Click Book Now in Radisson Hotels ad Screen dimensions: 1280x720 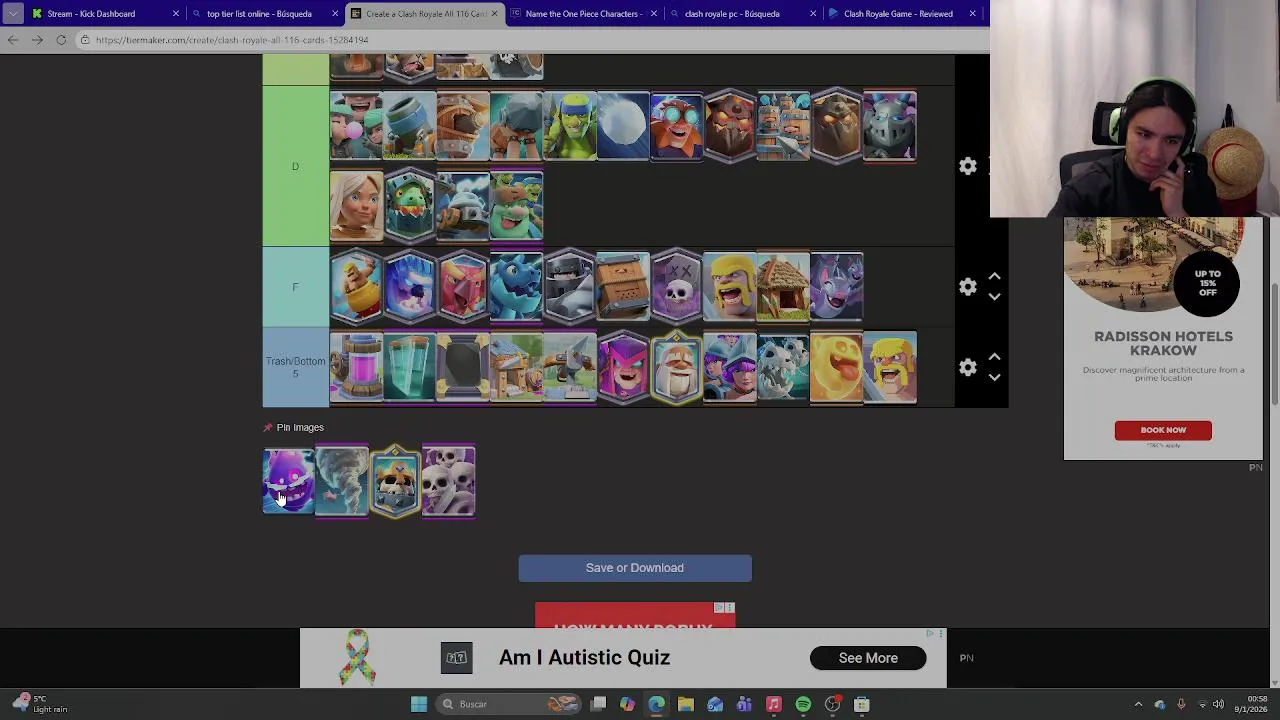(x=1163, y=430)
